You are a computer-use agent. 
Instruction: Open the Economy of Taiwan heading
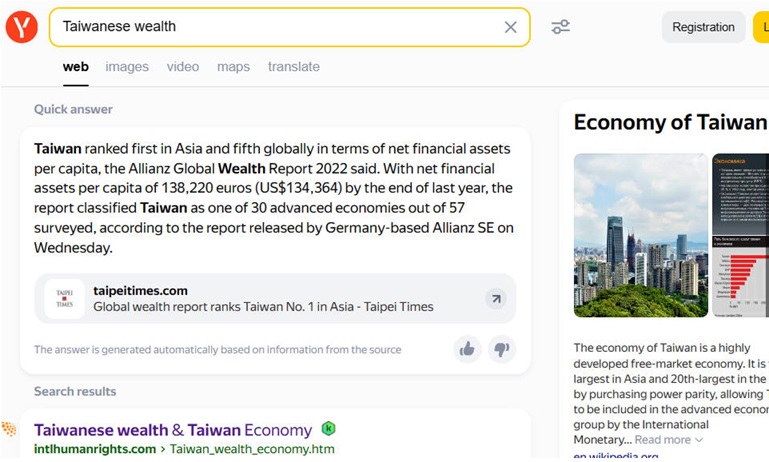click(669, 123)
